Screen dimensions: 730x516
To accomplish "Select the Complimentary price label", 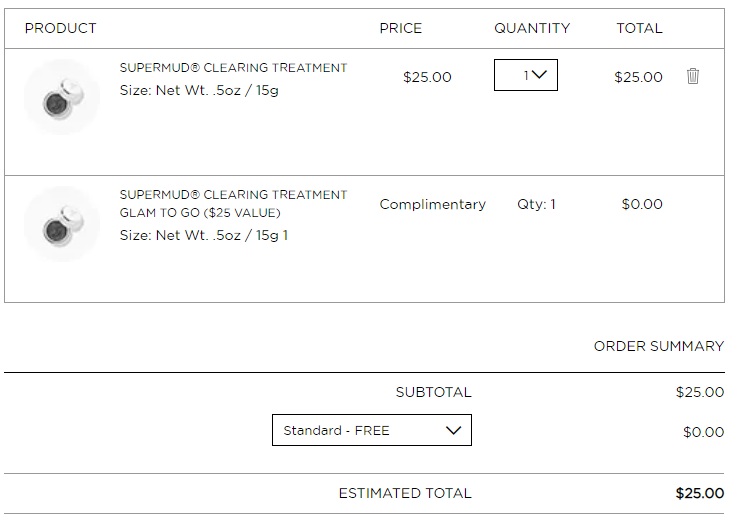I will [433, 204].
